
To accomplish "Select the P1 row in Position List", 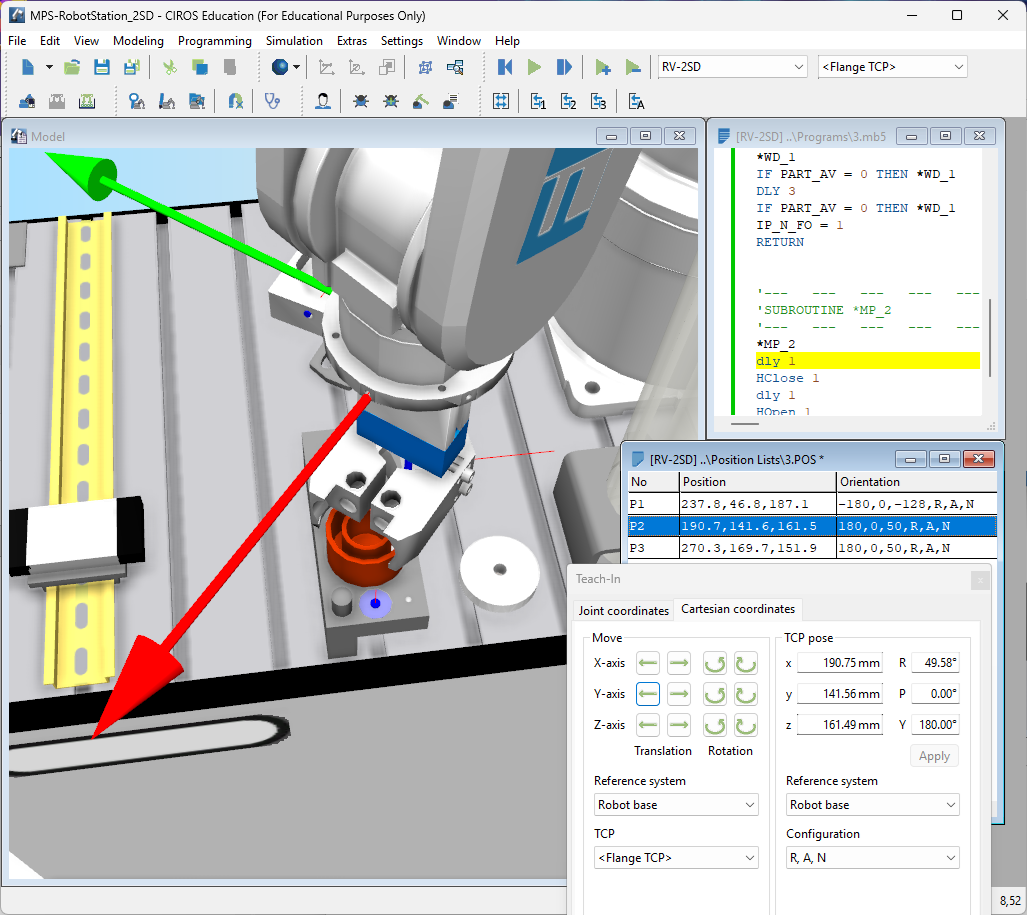I will pyautogui.click(x=812, y=504).
